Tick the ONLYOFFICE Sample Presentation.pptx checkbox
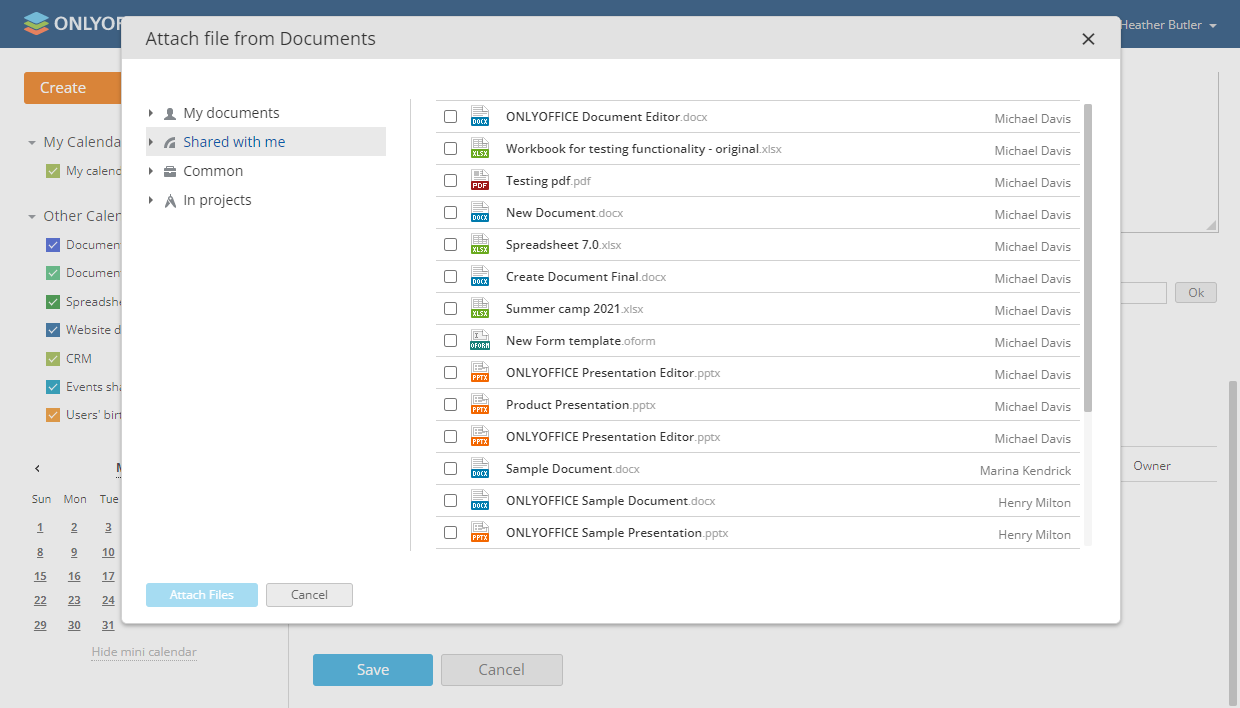Viewport: 1240px width, 708px height. 451,533
